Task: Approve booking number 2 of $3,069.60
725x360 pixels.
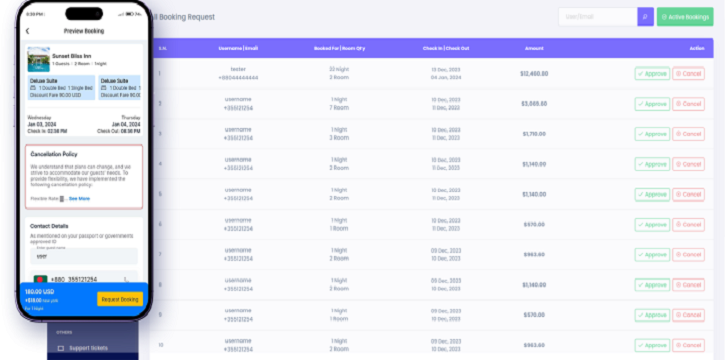Action: pos(652,104)
